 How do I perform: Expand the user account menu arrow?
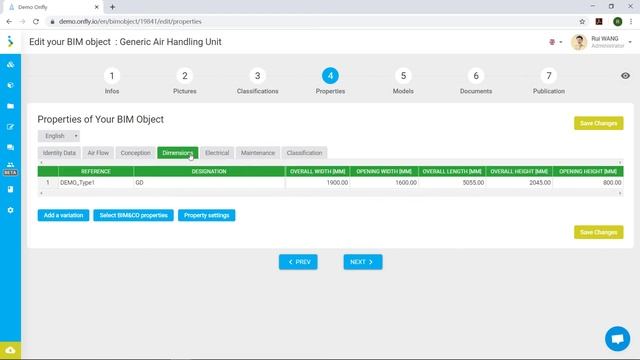pos(630,42)
